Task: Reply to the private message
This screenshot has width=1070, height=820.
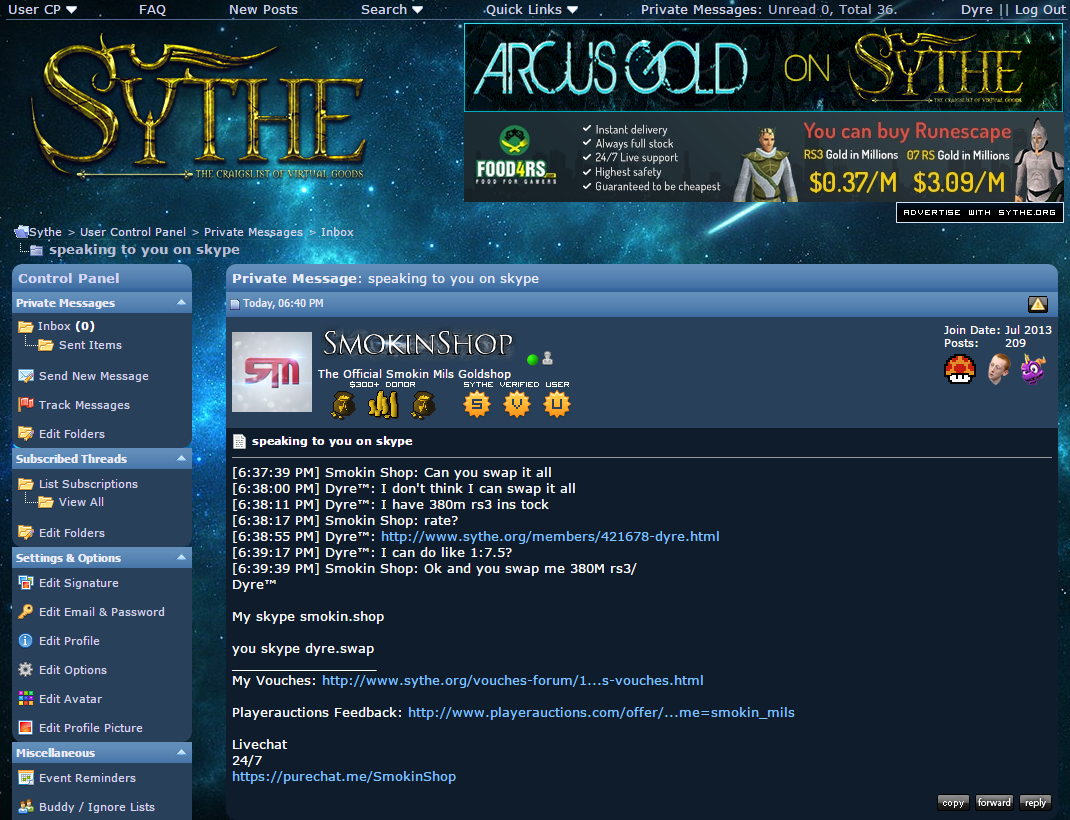Action: pos(1035,802)
